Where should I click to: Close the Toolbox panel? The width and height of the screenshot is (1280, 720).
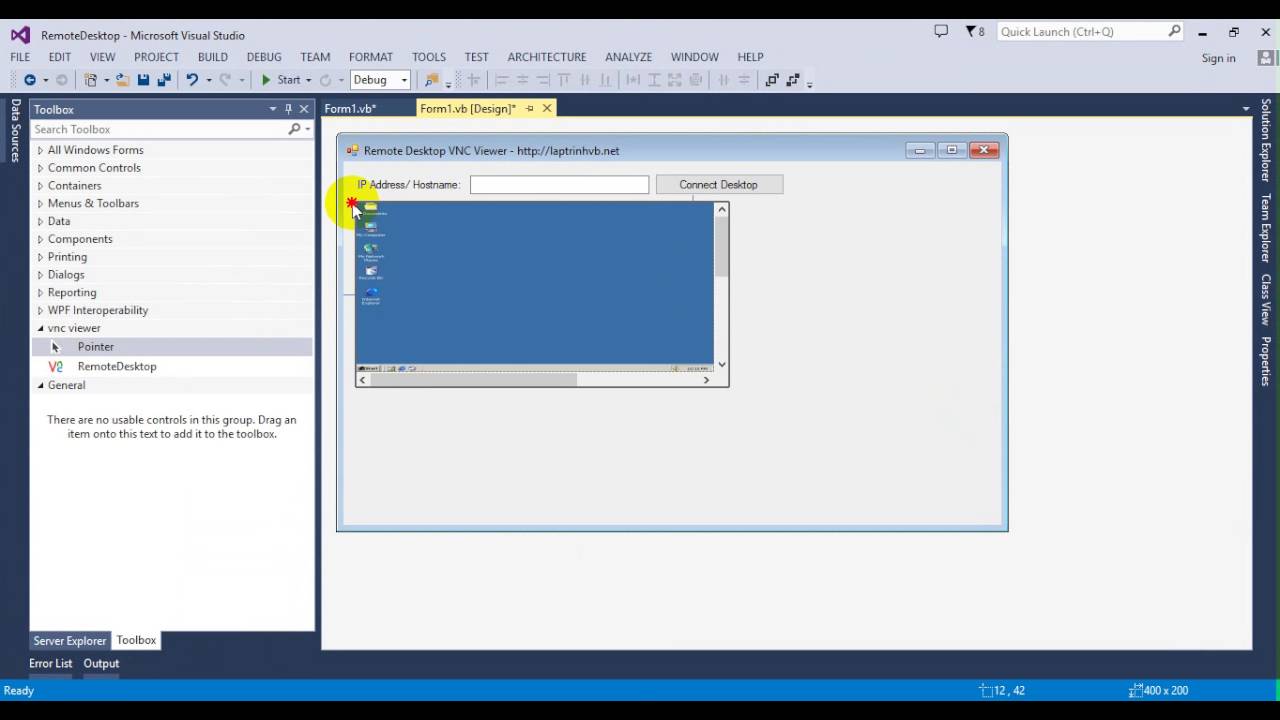coord(304,109)
